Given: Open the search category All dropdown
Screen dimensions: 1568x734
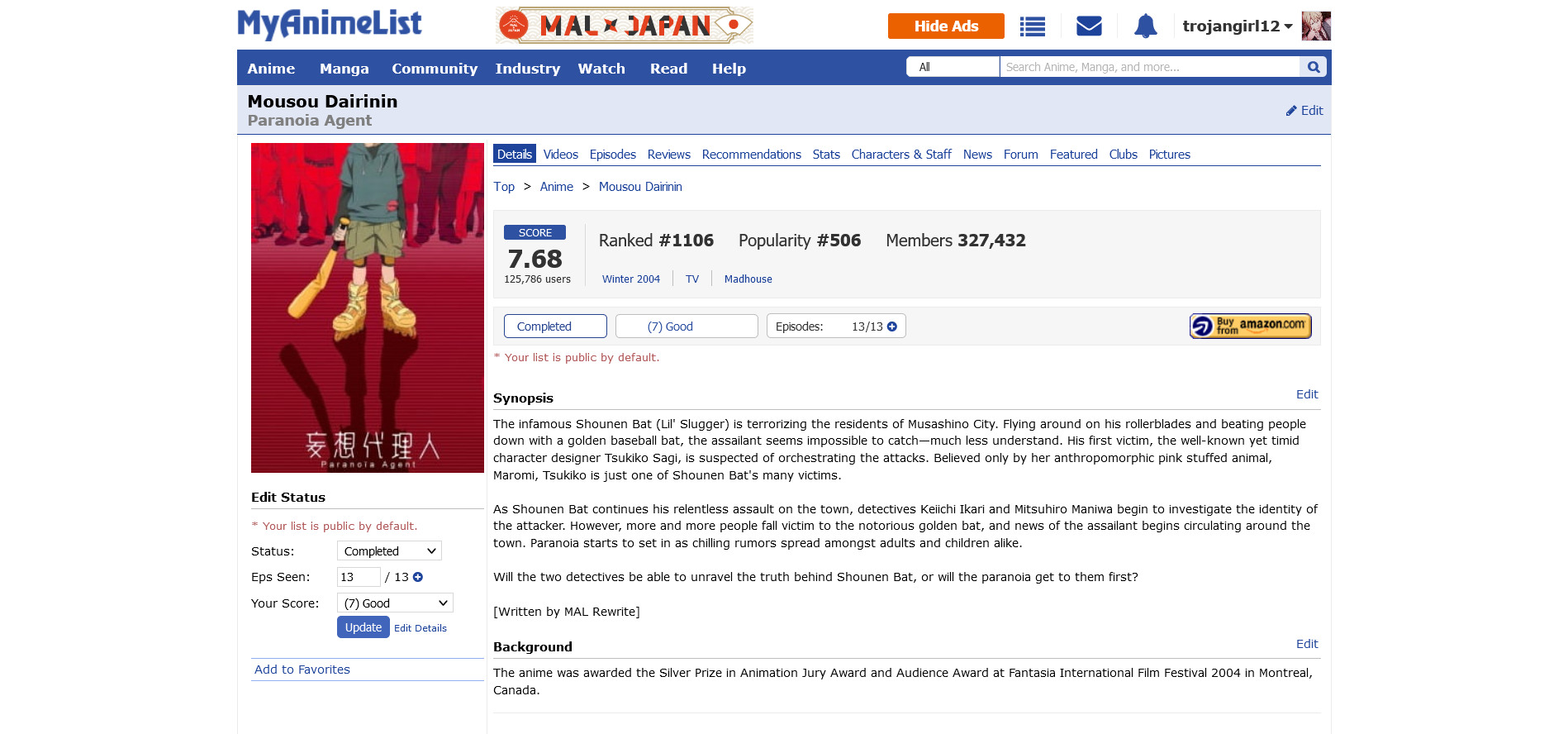Looking at the screenshot, I should click(x=953, y=67).
